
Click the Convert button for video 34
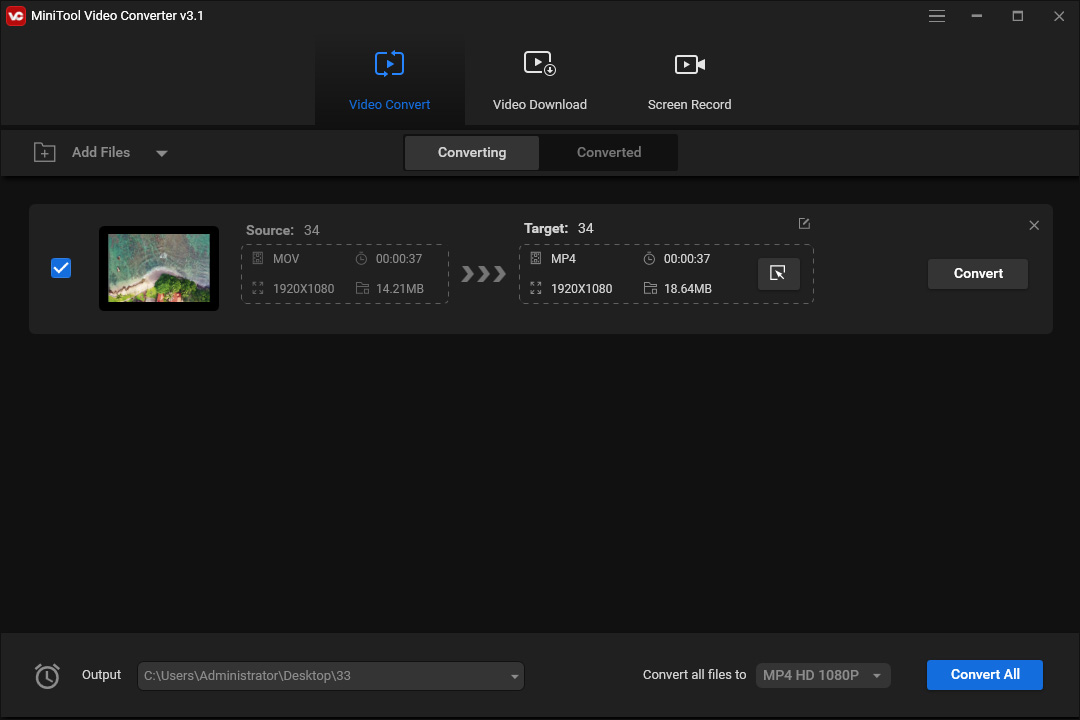[x=977, y=274]
